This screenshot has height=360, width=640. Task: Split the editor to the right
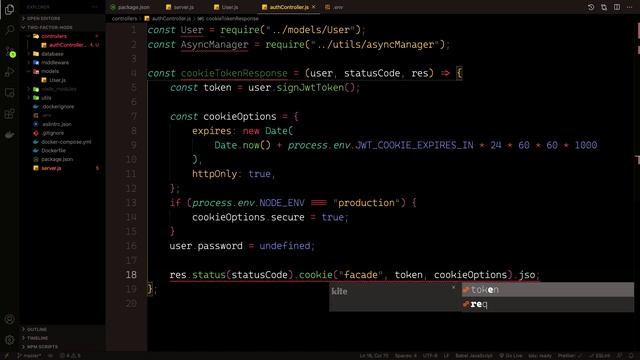click(x=617, y=7)
